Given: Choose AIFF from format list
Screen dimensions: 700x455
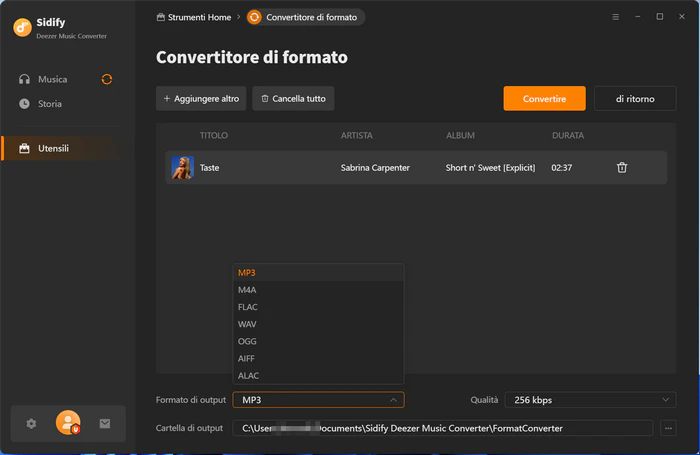Looking at the screenshot, I should click(x=318, y=359).
